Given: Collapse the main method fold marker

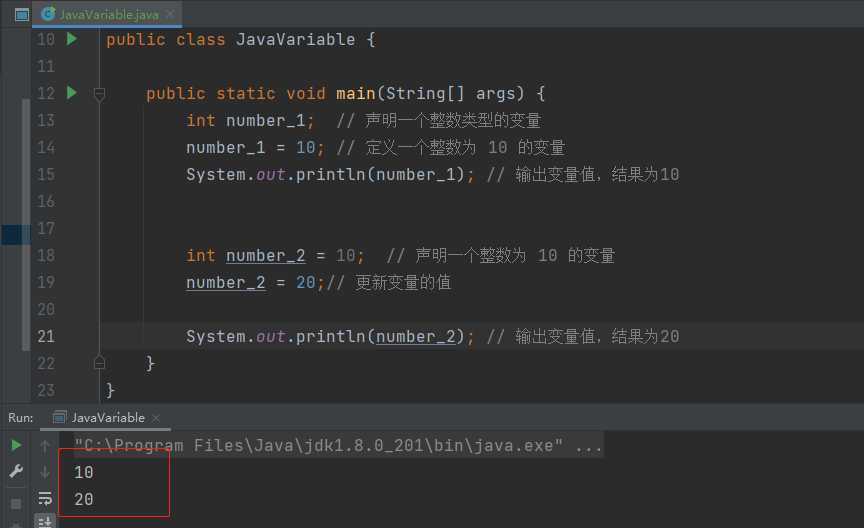Looking at the screenshot, I should (99, 93).
